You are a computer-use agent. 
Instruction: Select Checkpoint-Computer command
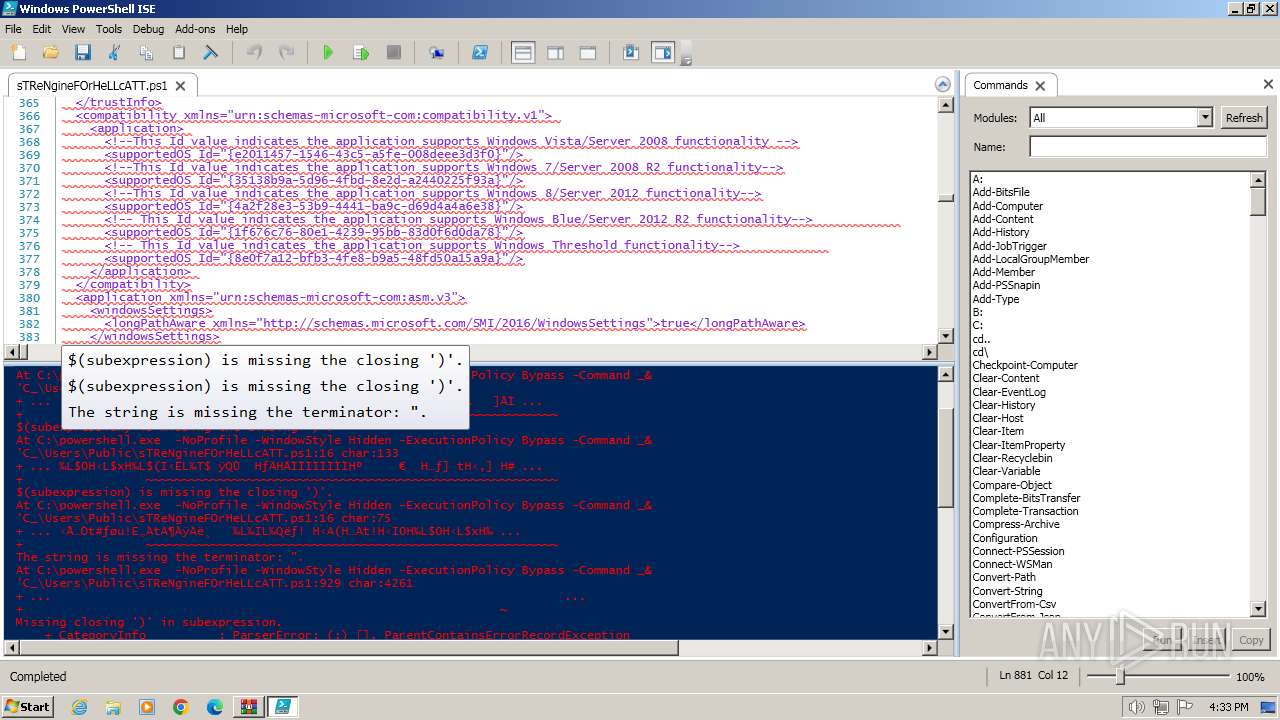pyautogui.click(x=1025, y=365)
